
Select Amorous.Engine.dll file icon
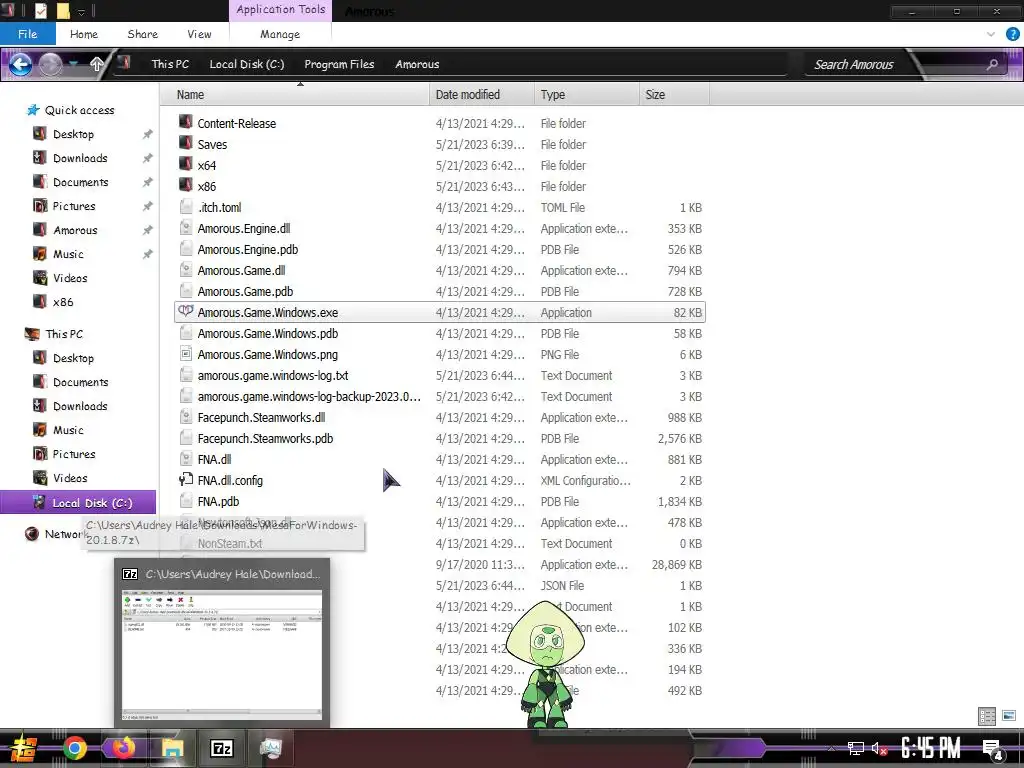186,228
